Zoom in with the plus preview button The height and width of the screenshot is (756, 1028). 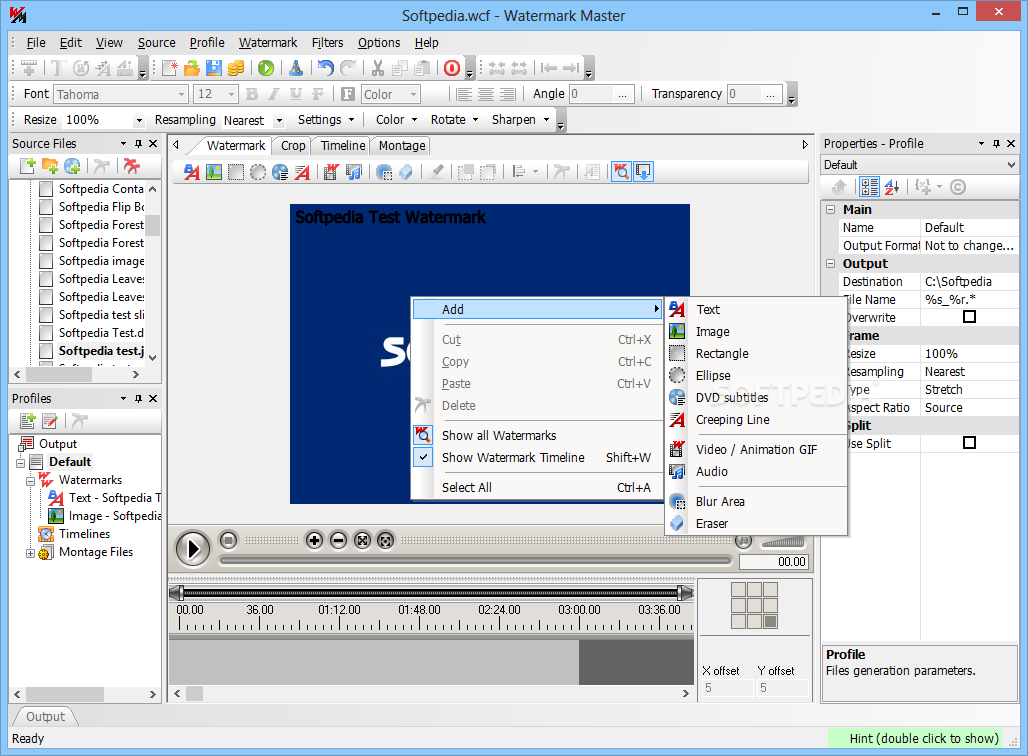pyautogui.click(x=315, y=540)
